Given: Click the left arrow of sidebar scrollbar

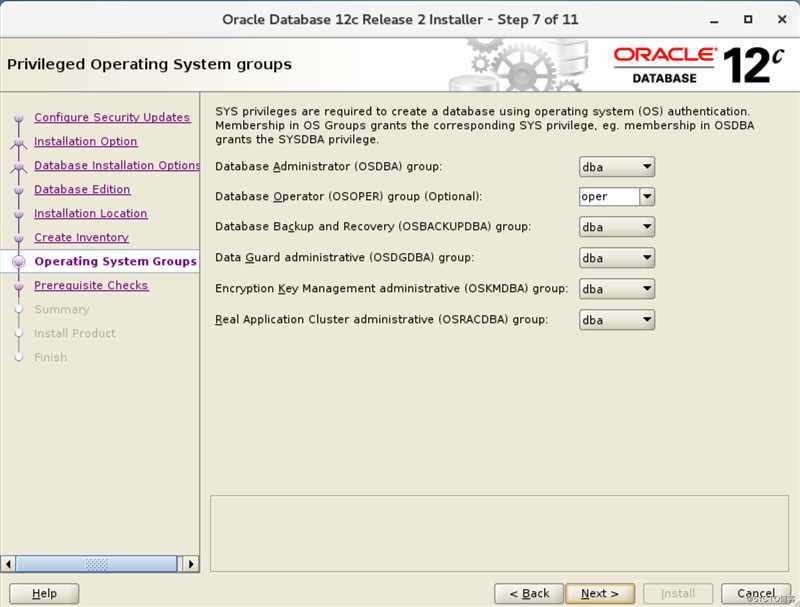Looking at the screenshot, I should pos(8,564).
